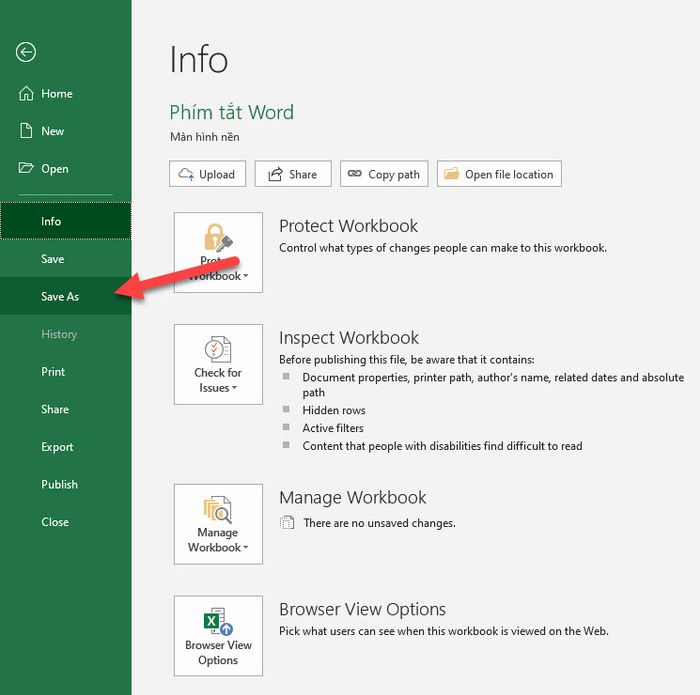Choose Save in the sidebar

(x=66, y=258)
